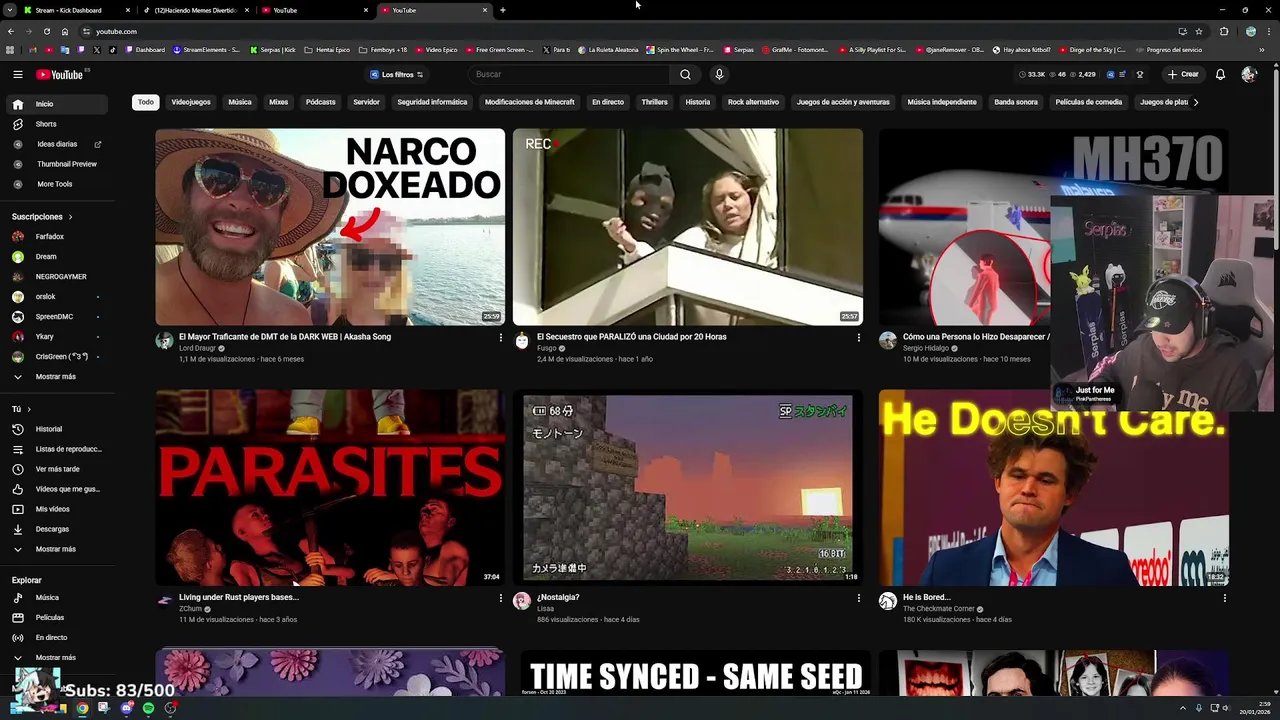
Task: Select the Thrillers filter chip
Action: tap(654, 102)
